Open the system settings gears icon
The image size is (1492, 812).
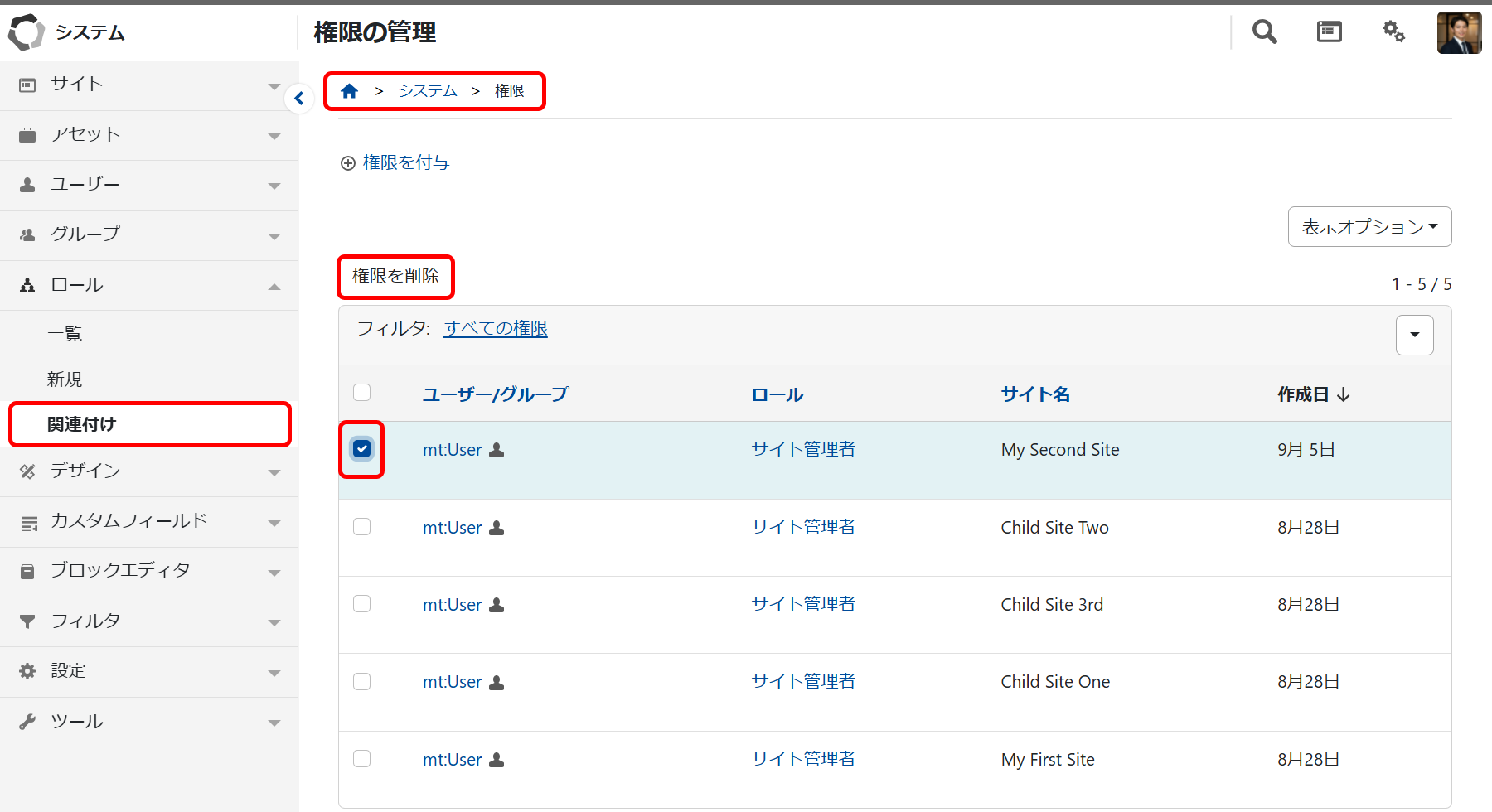click(1393, 32)
